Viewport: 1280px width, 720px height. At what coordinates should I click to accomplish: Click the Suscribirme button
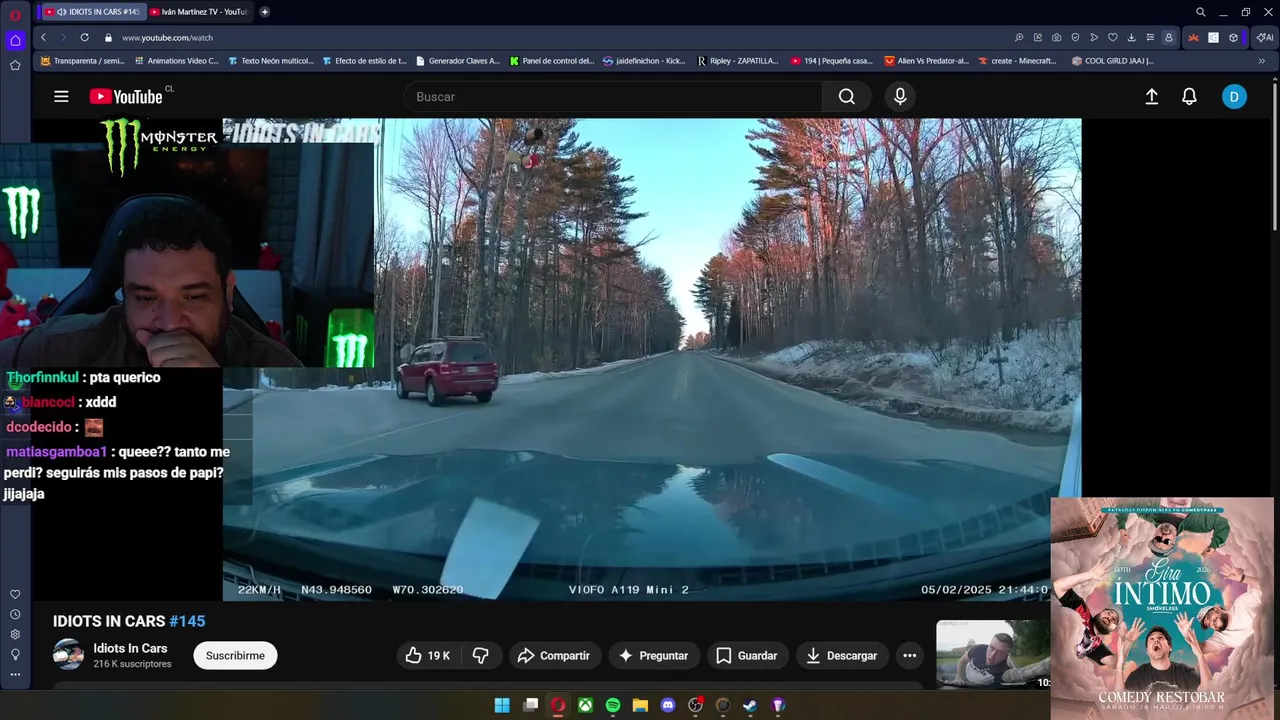(235, 656)
